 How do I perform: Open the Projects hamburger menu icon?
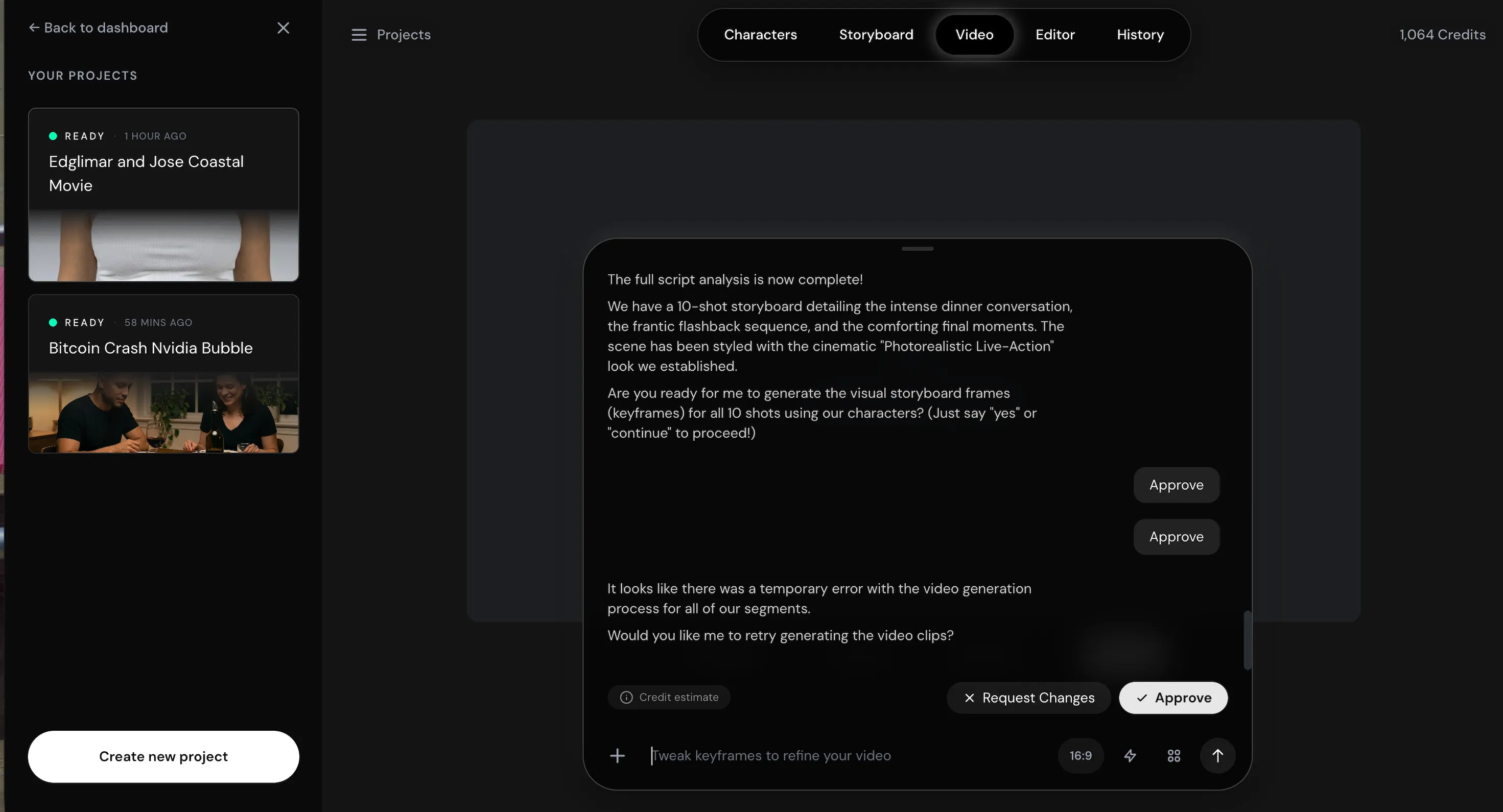coord(359,35)
